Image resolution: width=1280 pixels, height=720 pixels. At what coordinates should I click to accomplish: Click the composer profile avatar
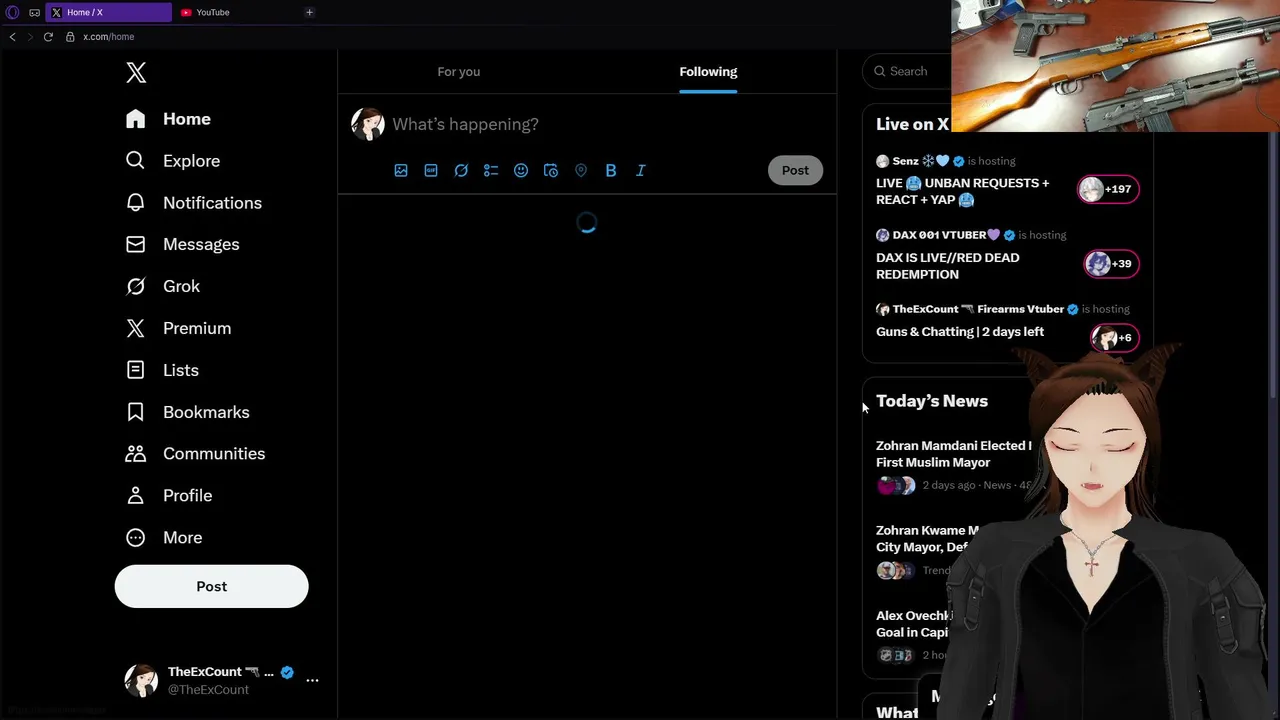(368, 124)
